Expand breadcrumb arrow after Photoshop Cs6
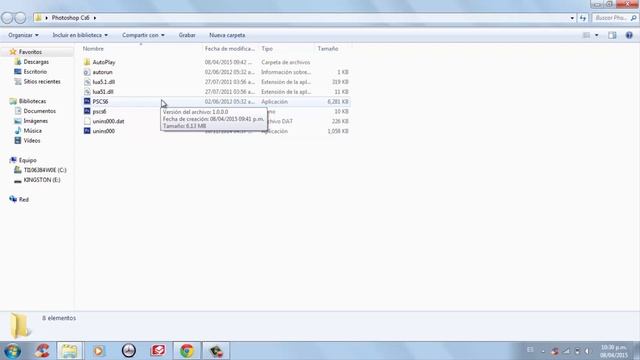Image resolution: width=640 pixels, height=360 pixels. (95, 18)
